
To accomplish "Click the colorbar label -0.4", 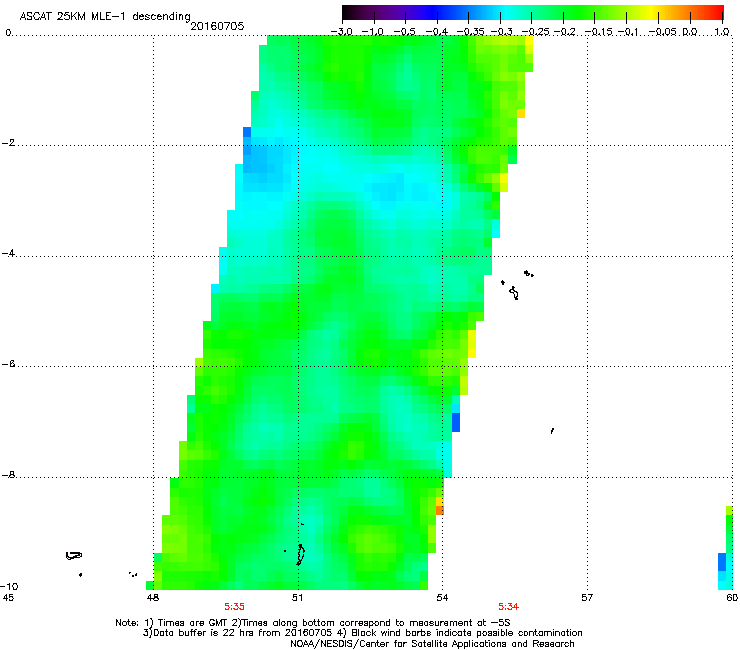I will (437, 32).
